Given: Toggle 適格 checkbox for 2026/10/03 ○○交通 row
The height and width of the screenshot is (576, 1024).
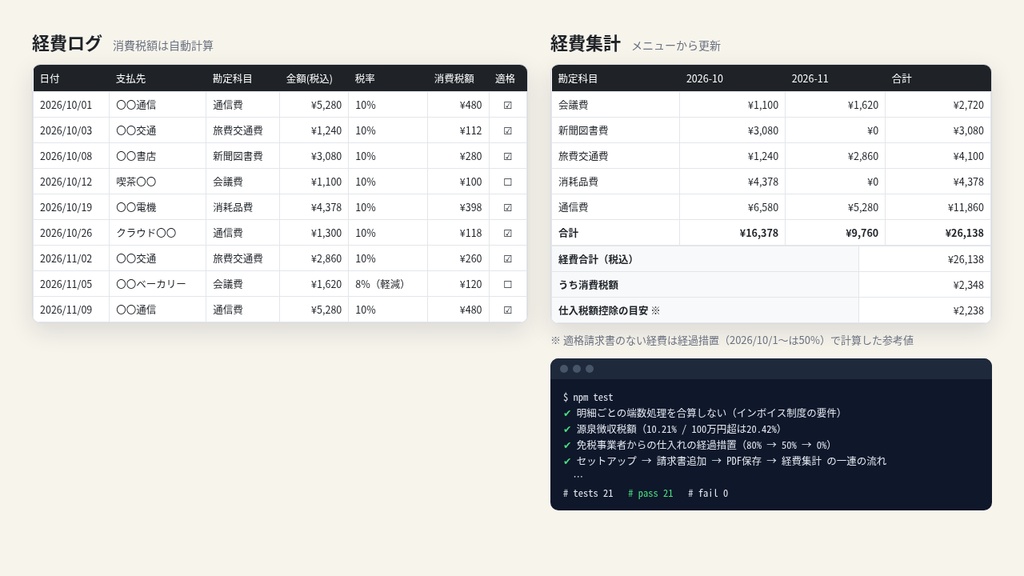Looking at the screenshot, I should (507, 131).
